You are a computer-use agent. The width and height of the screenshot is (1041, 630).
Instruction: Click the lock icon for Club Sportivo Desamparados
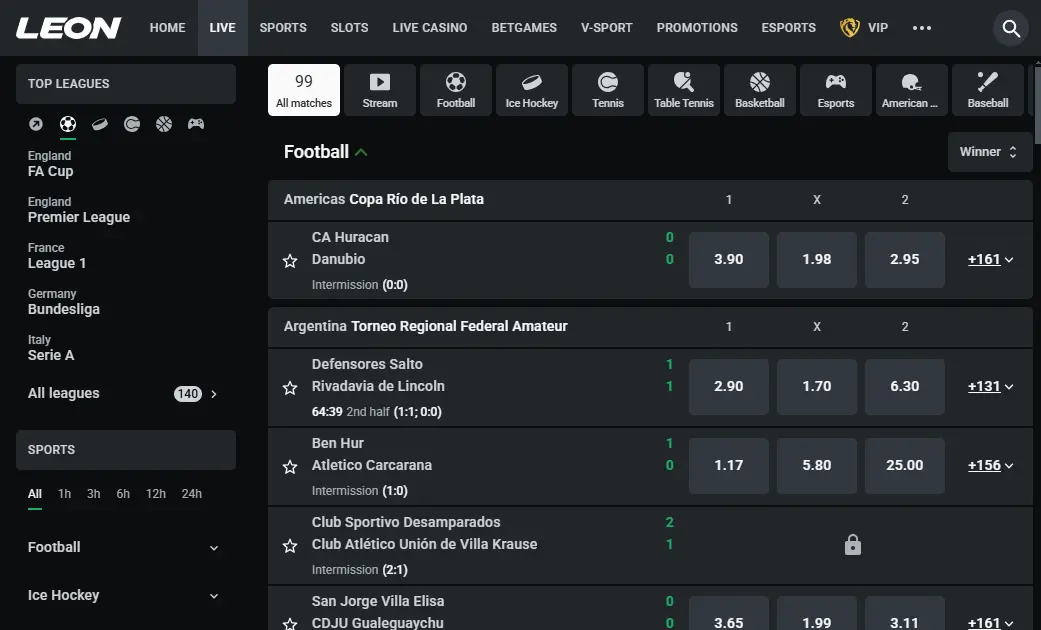852,545
